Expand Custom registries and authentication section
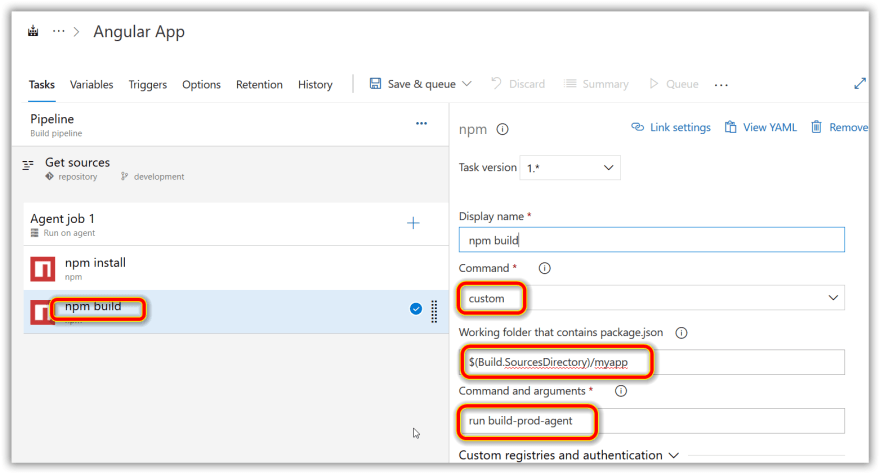The height and width of the screenshot is (474, 880). [x=569, y=455]
